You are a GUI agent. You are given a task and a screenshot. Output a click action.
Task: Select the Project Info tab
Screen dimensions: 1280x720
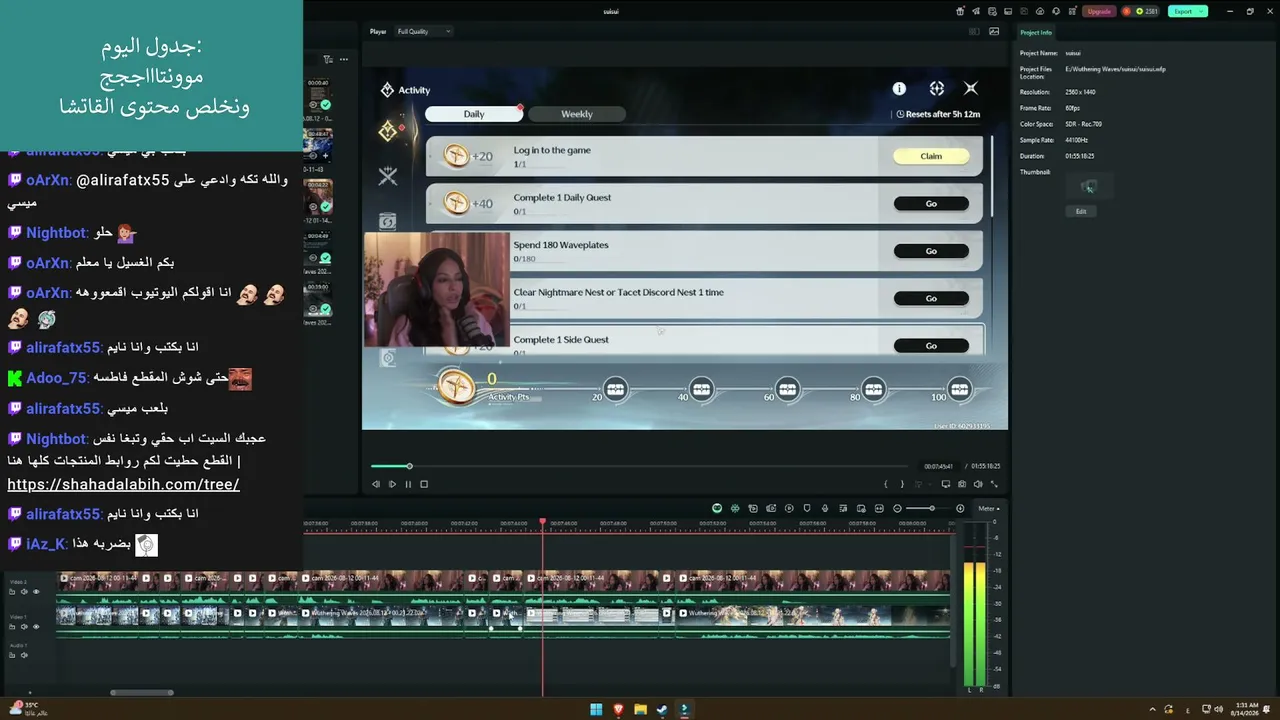coord(1036,32)
